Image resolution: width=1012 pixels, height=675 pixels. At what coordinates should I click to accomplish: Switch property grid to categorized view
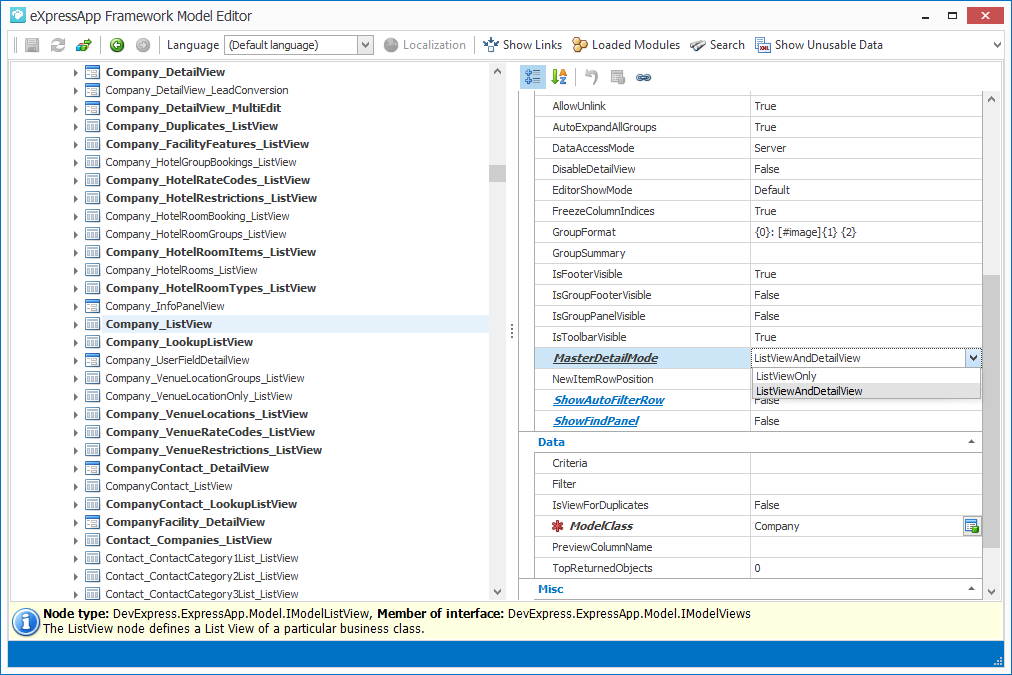533,77
